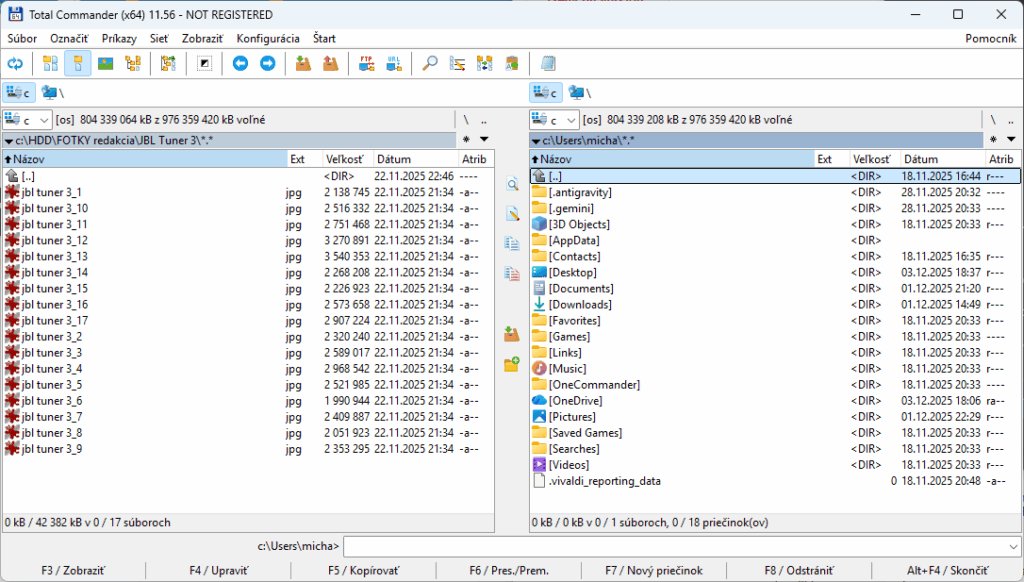Open the command line history dropdown
This screenshot has height=582, width=1024.
(x=1011, y=546)
